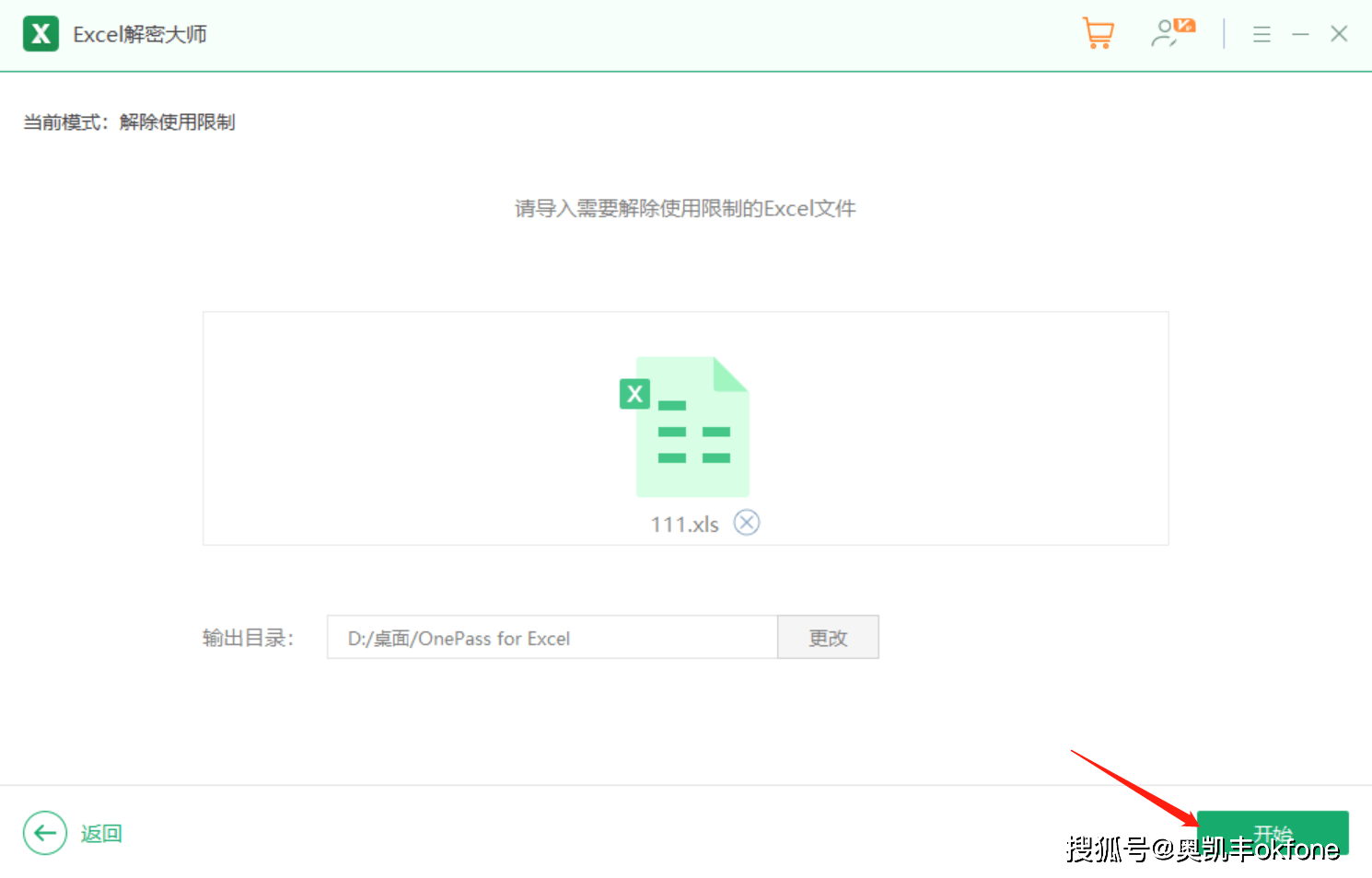
Task: Close the Excel解密大师 window
Action: tap(1339, 34)
